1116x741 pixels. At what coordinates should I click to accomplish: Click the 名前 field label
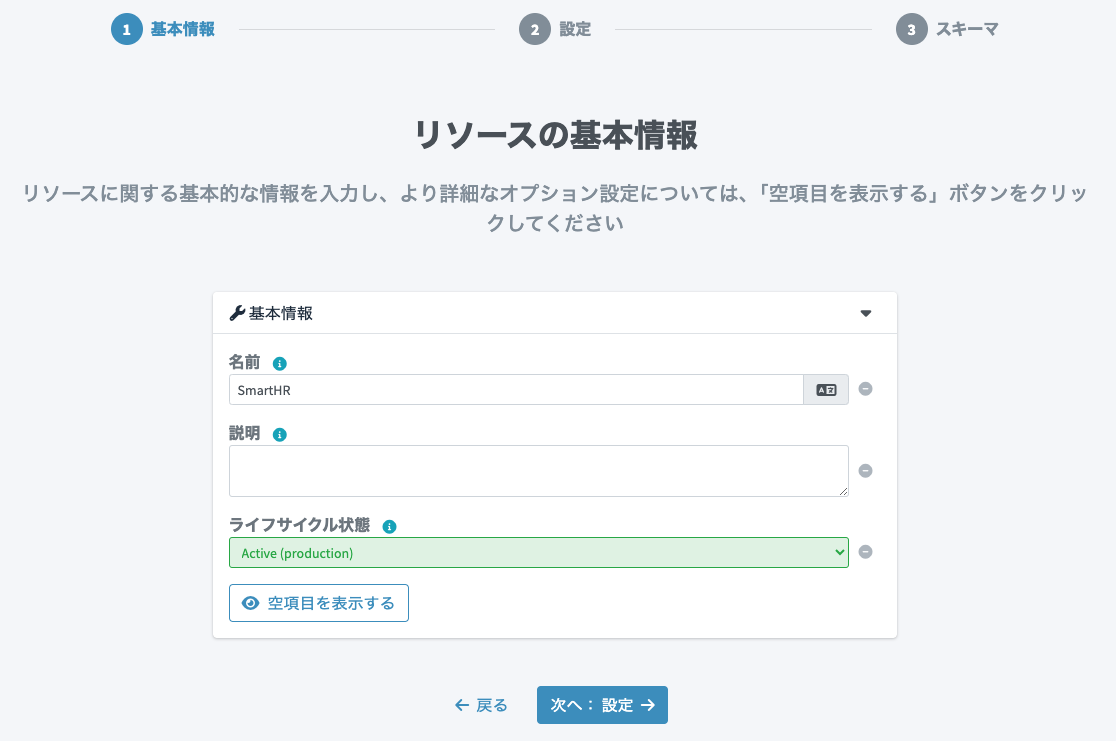click(244, 362)
